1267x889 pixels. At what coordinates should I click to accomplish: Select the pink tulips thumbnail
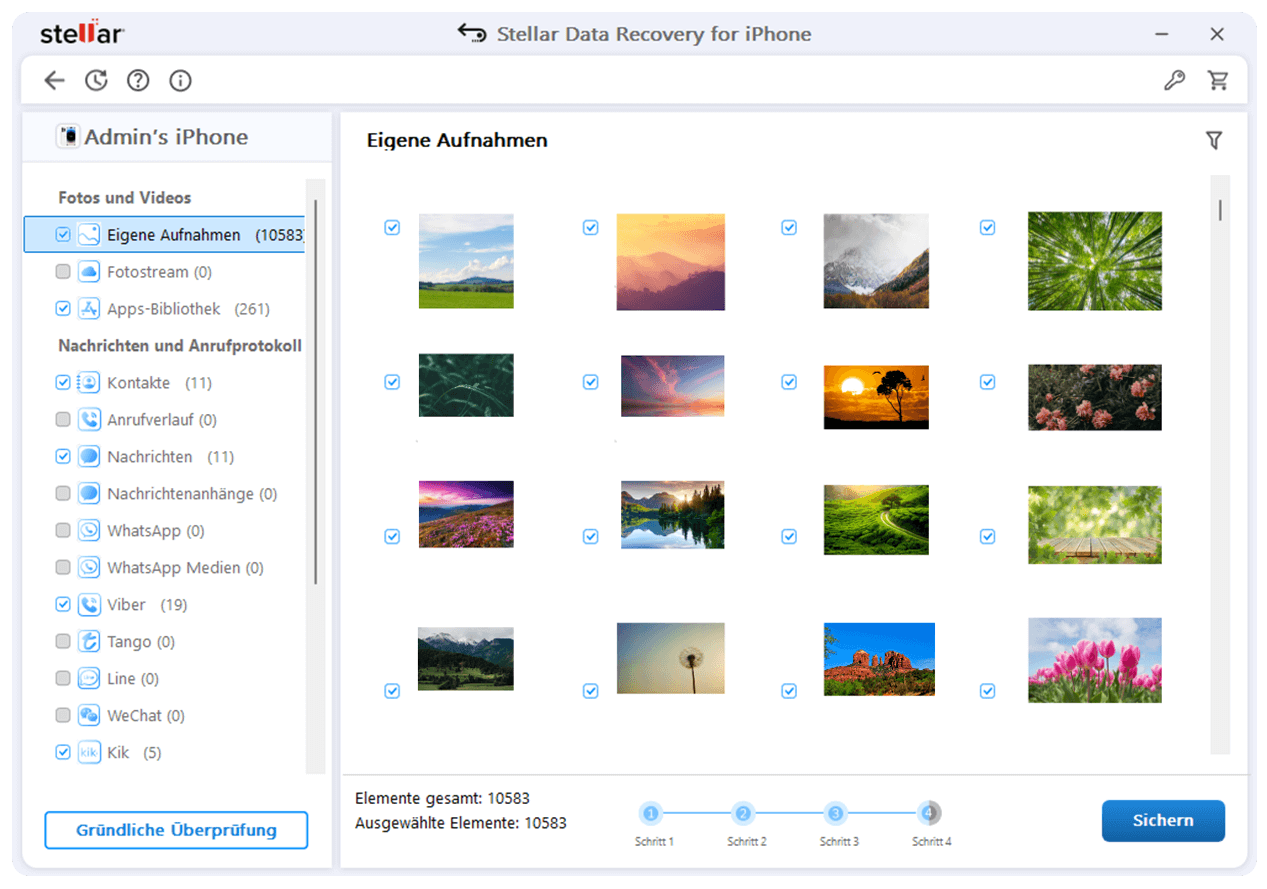pos(1094,660)
